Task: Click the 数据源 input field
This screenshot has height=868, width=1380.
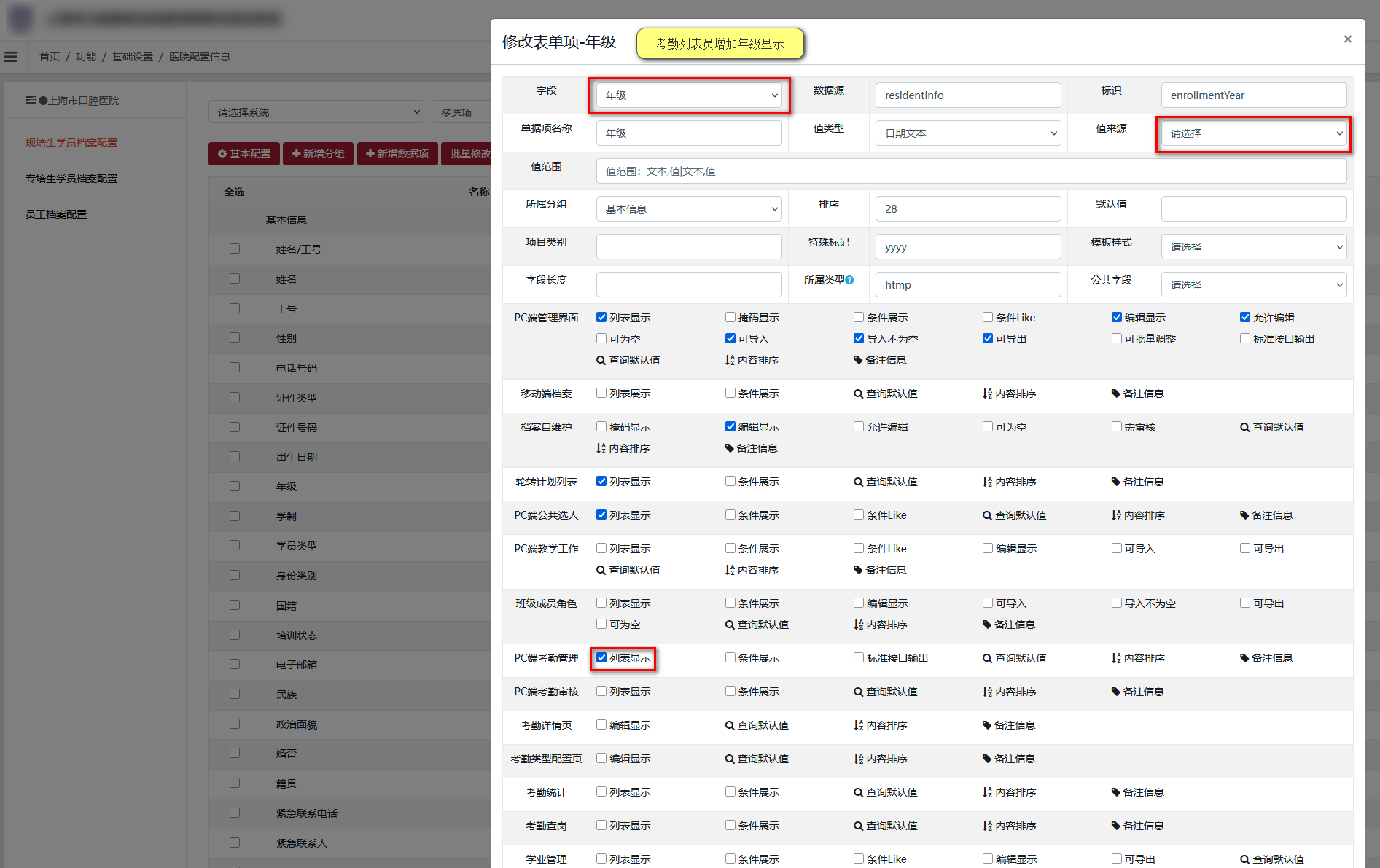Action: tap(968, 95)
